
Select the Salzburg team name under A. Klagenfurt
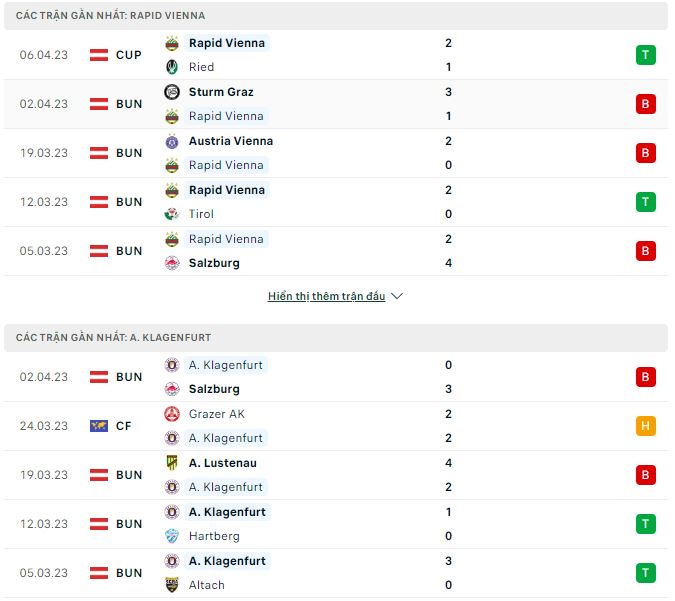[214, 389]
